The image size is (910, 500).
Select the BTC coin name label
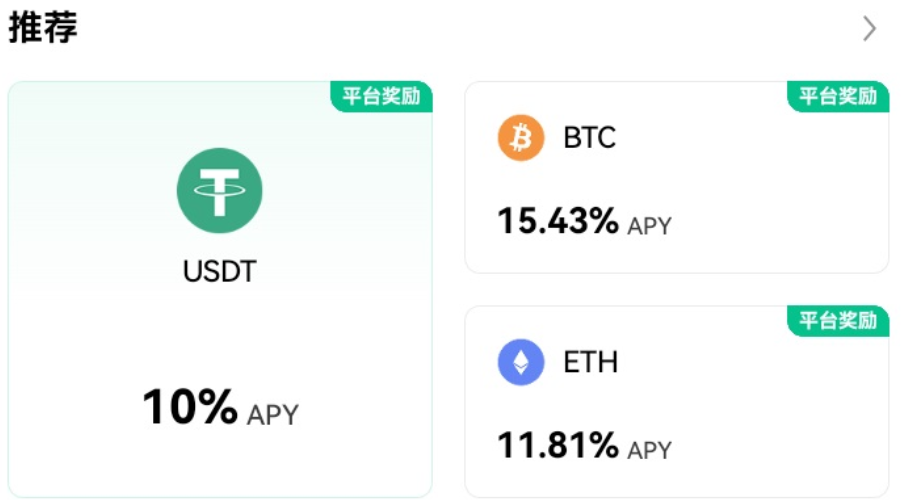[590, 138]
